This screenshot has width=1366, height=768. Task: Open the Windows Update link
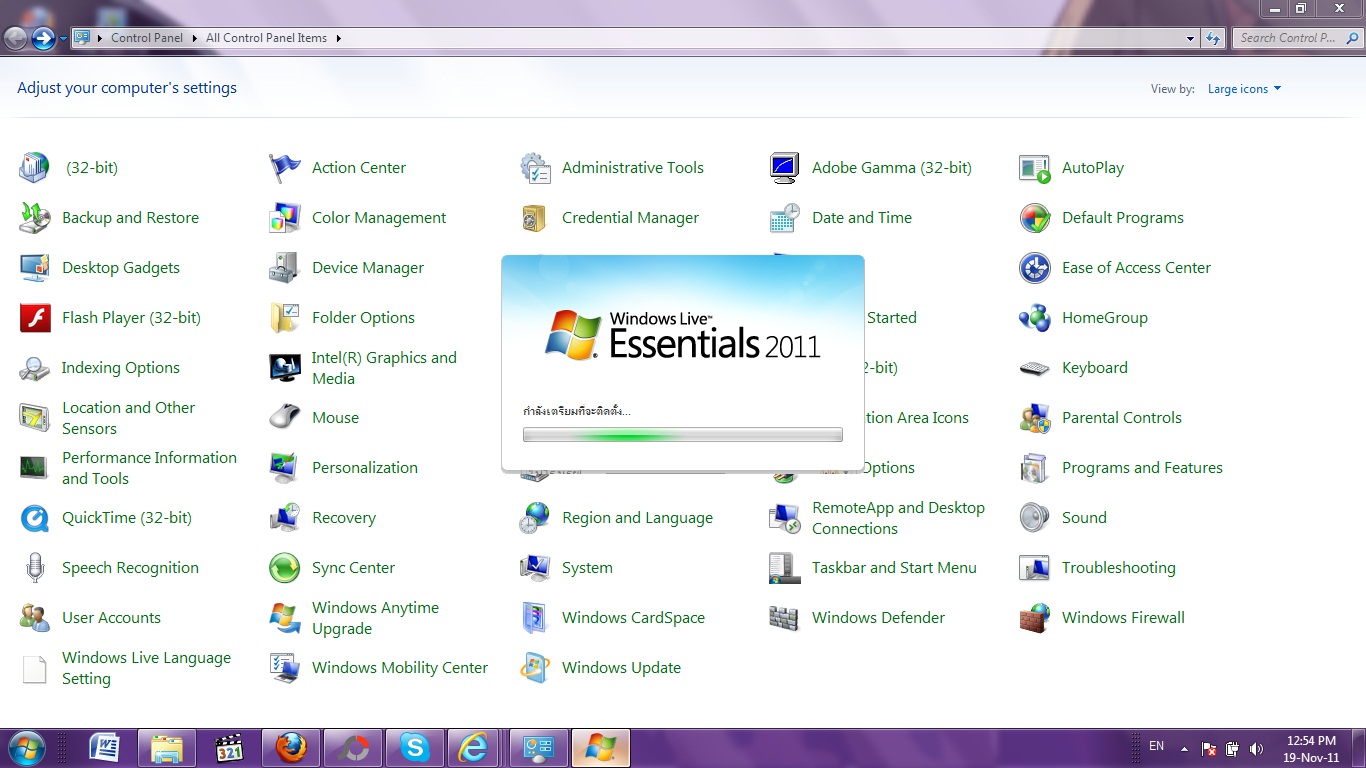(x=621, y=668)
